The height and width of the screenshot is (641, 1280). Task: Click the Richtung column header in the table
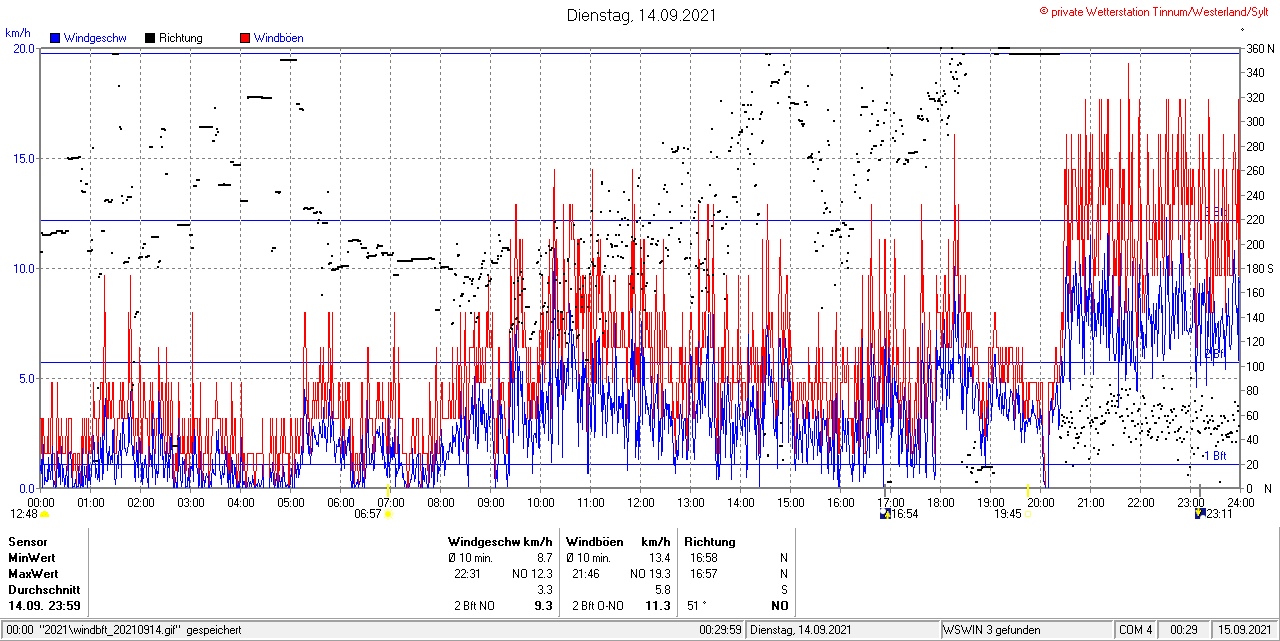click(x=709, y=542)
